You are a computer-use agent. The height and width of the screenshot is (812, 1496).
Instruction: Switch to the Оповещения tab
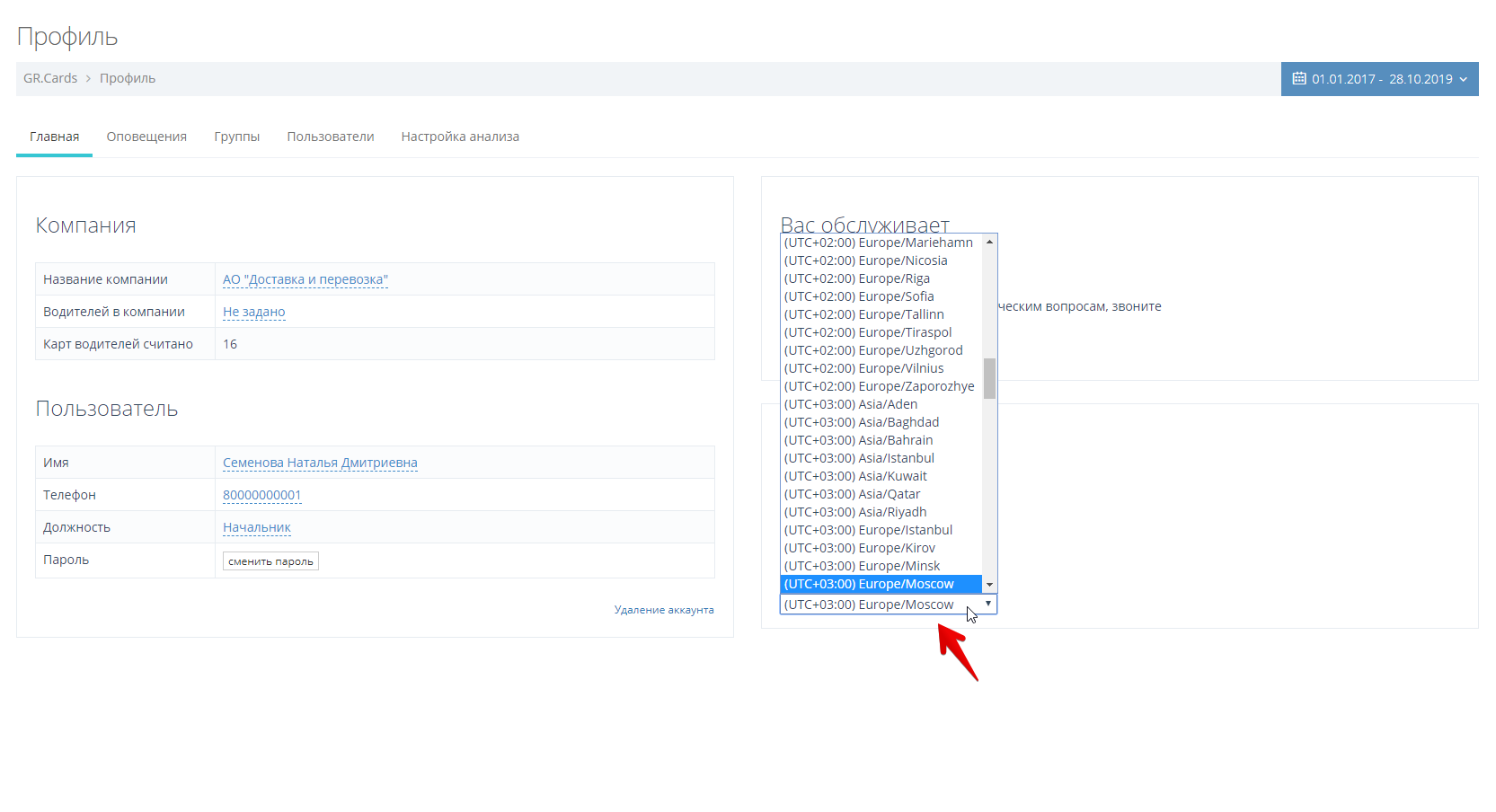click(146, 137)
